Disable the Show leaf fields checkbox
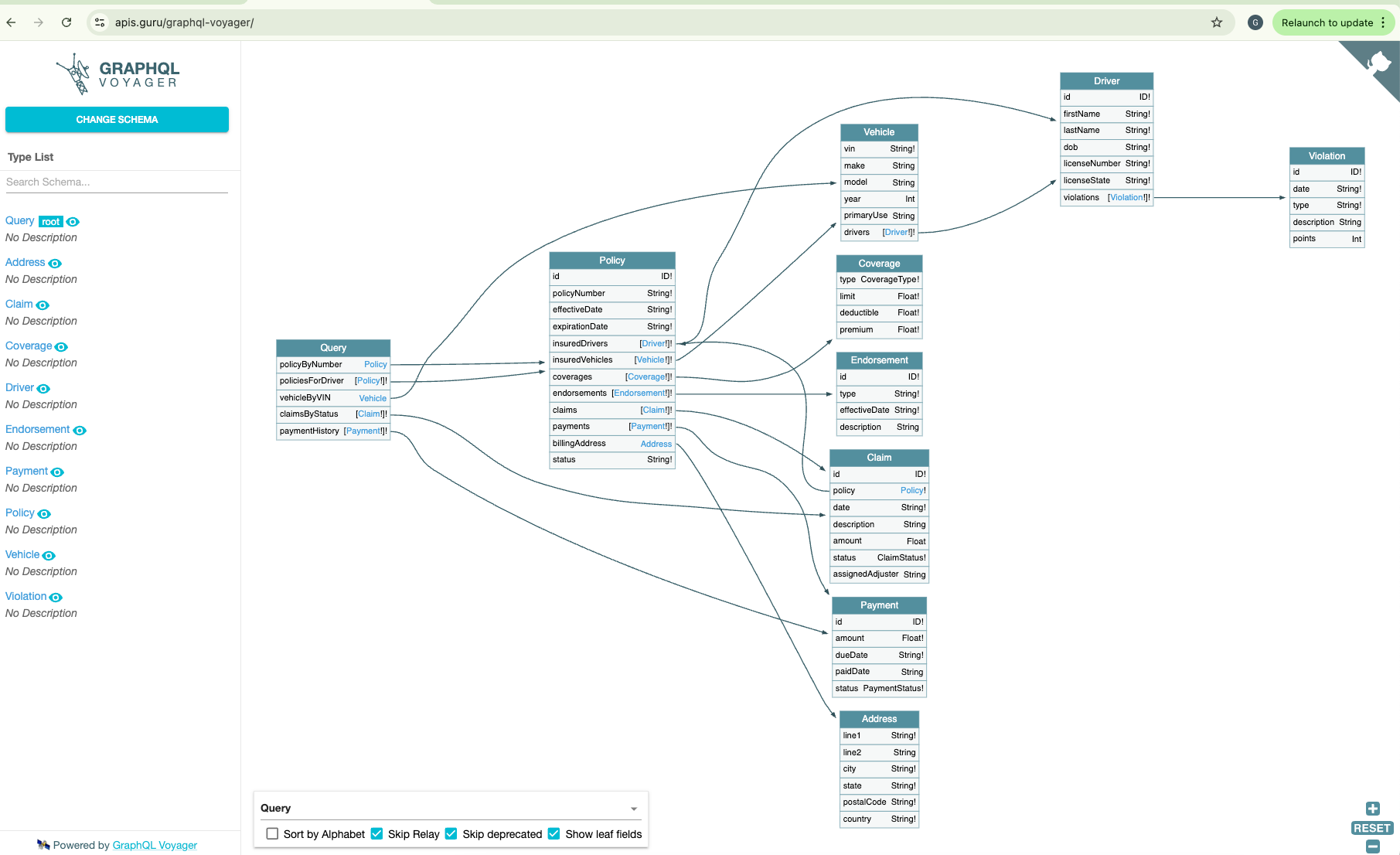 (554, 833)
